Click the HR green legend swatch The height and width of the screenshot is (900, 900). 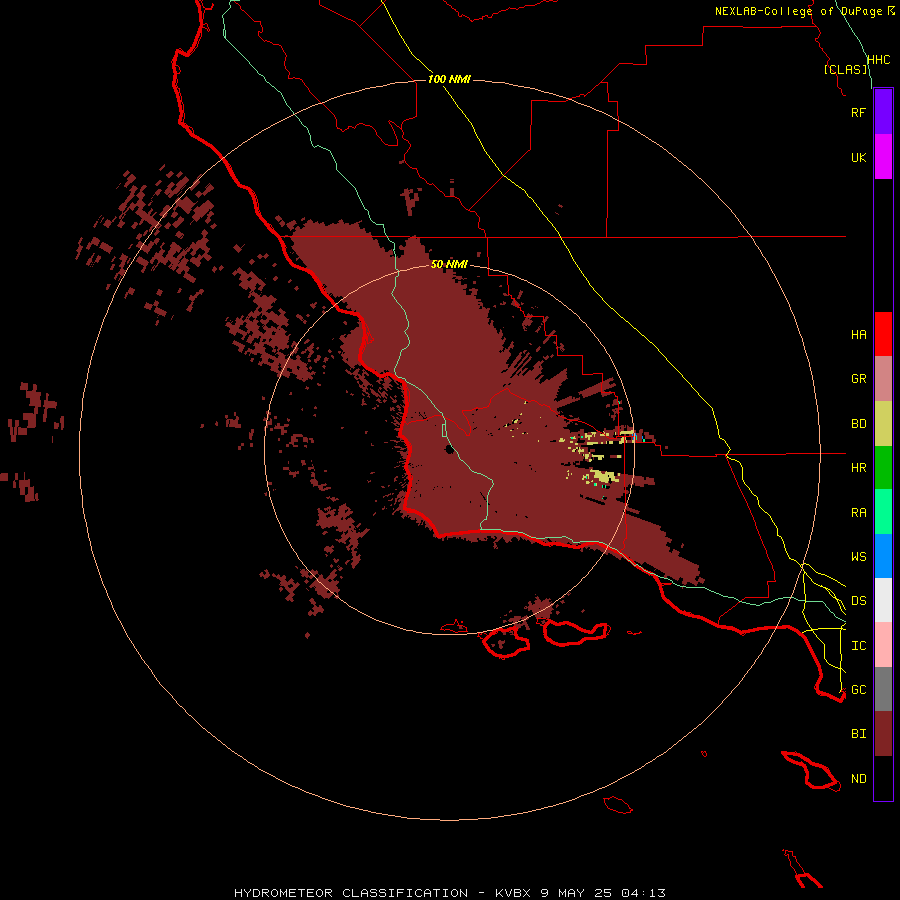point(883,468)
